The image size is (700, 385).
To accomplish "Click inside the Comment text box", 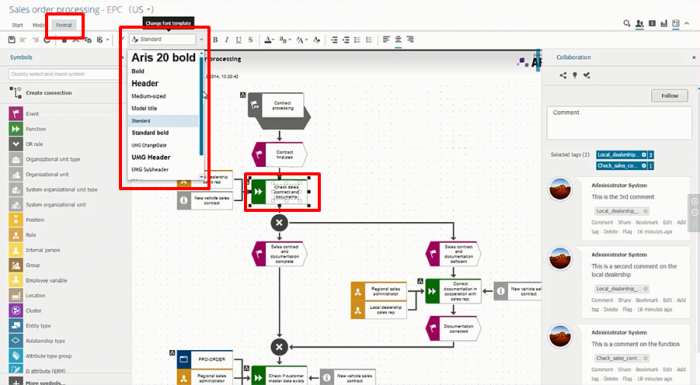I will tap(619, 123).
